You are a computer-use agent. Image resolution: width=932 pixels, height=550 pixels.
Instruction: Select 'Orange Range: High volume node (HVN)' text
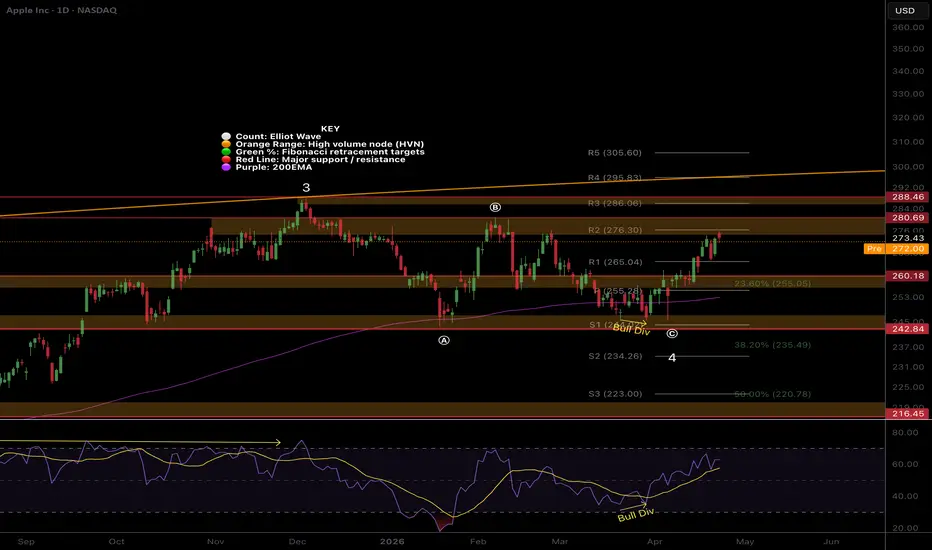[x=330, y=144]
